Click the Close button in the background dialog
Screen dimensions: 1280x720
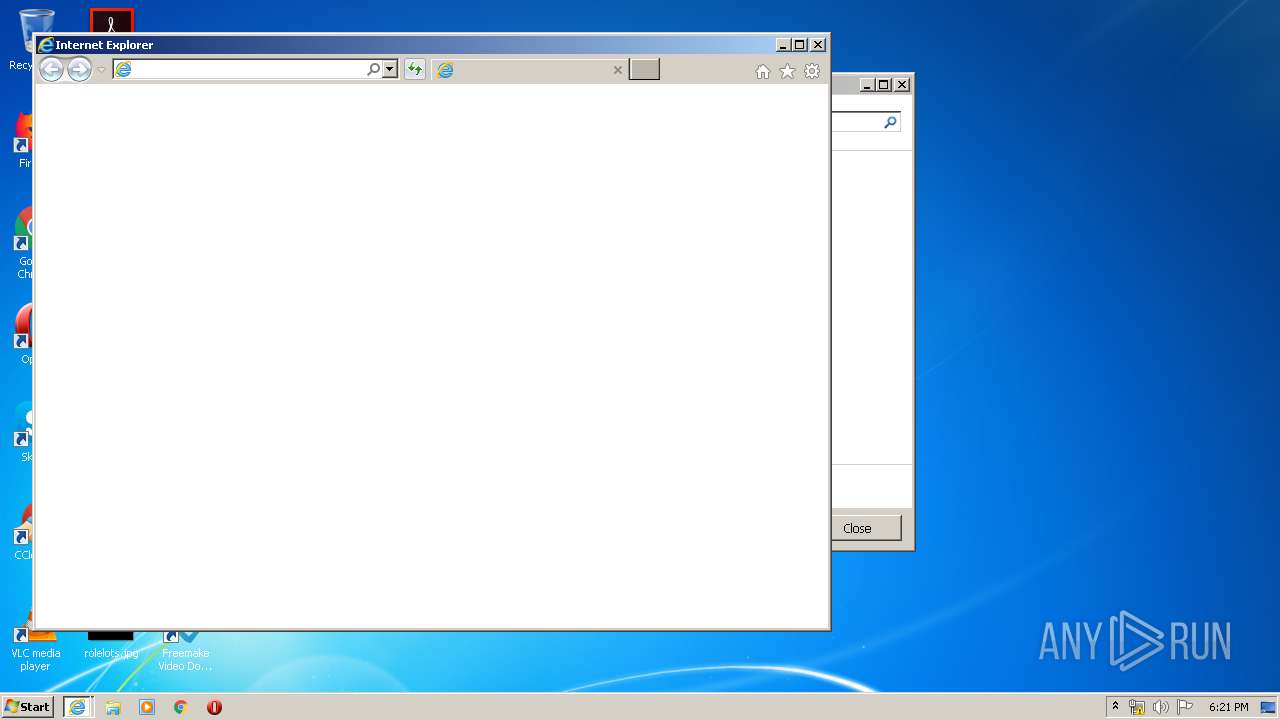pyautogui.click(x=866, y=528)
